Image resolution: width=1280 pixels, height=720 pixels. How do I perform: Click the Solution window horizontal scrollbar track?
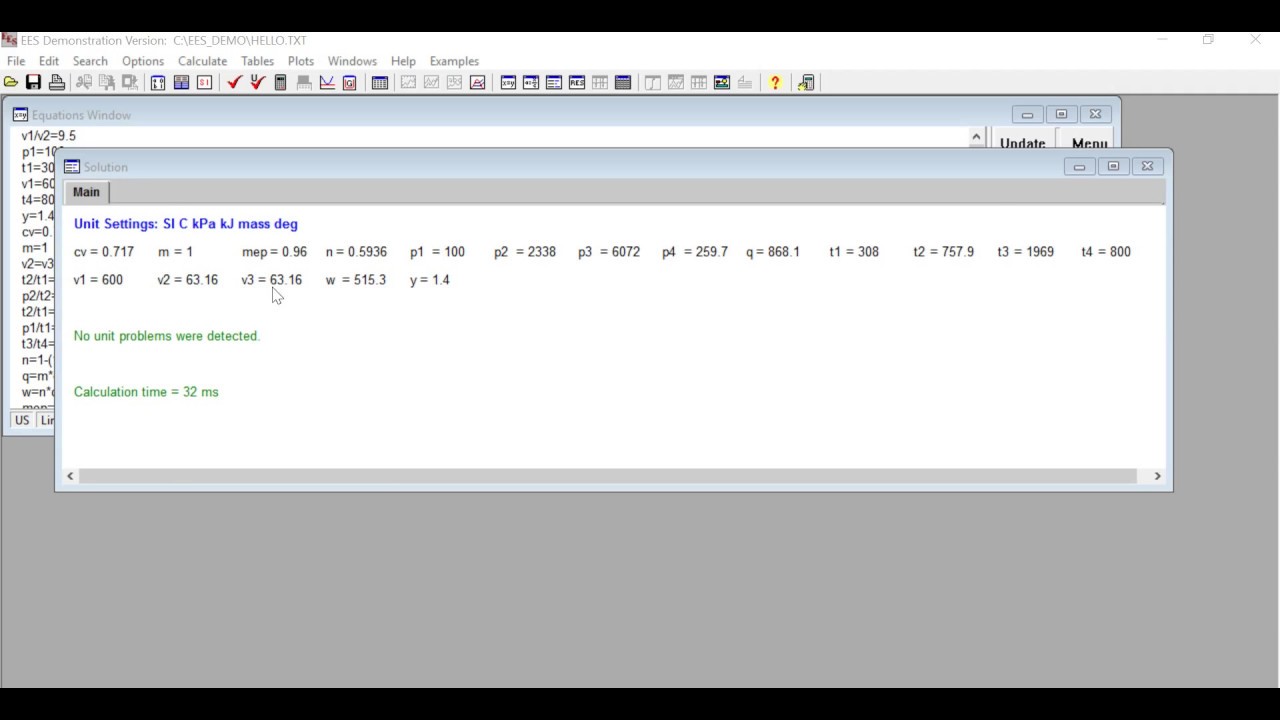[608, 476]
